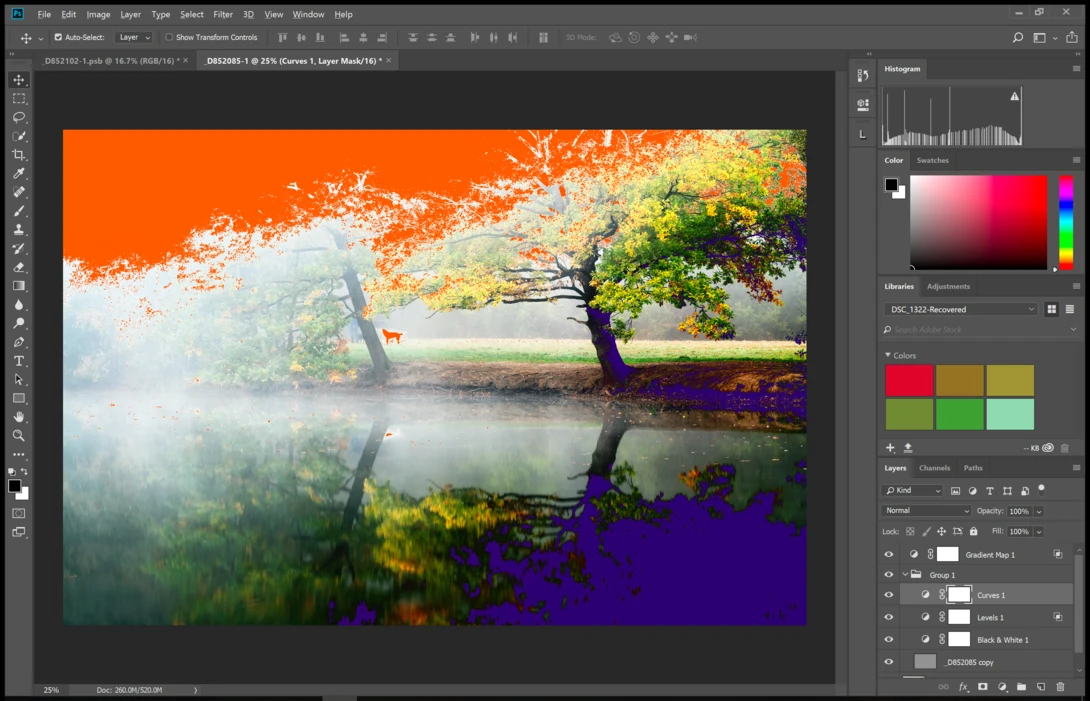Viewport: 1090px width, 701px height.
Task: Hide the Levels 1 layer
Action: click(x=888, y=617)
